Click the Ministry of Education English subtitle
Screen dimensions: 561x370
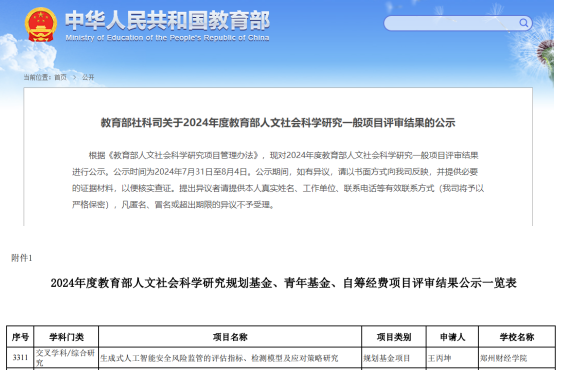(167, 38)
